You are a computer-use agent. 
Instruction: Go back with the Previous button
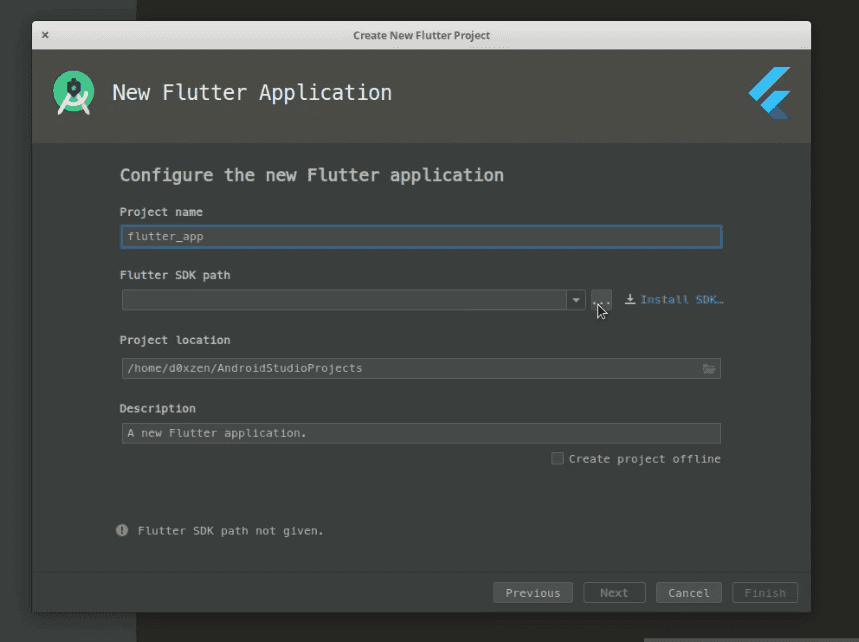click(x=532, y=593)
